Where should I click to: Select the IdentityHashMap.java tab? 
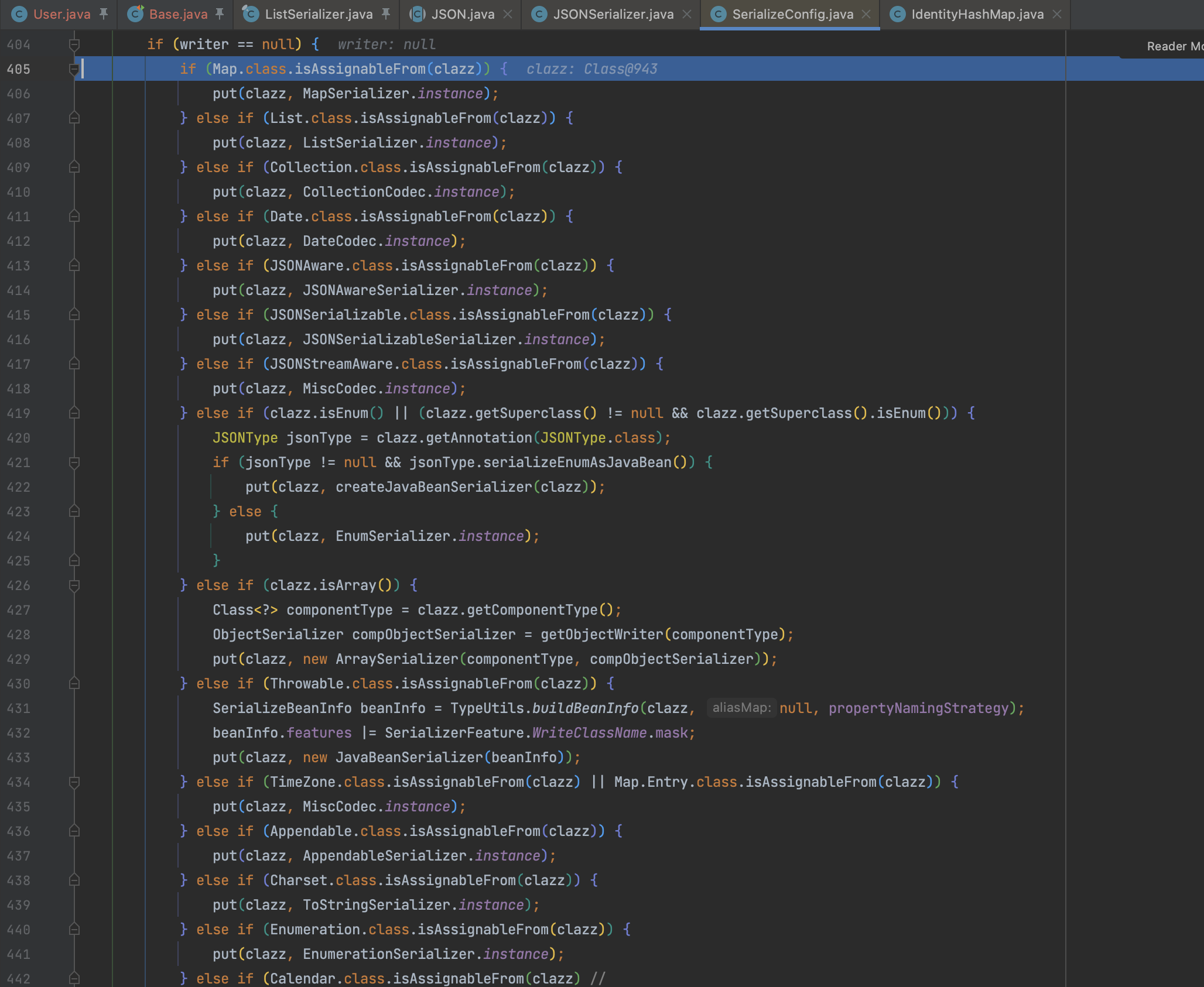(x=977, y=14)
